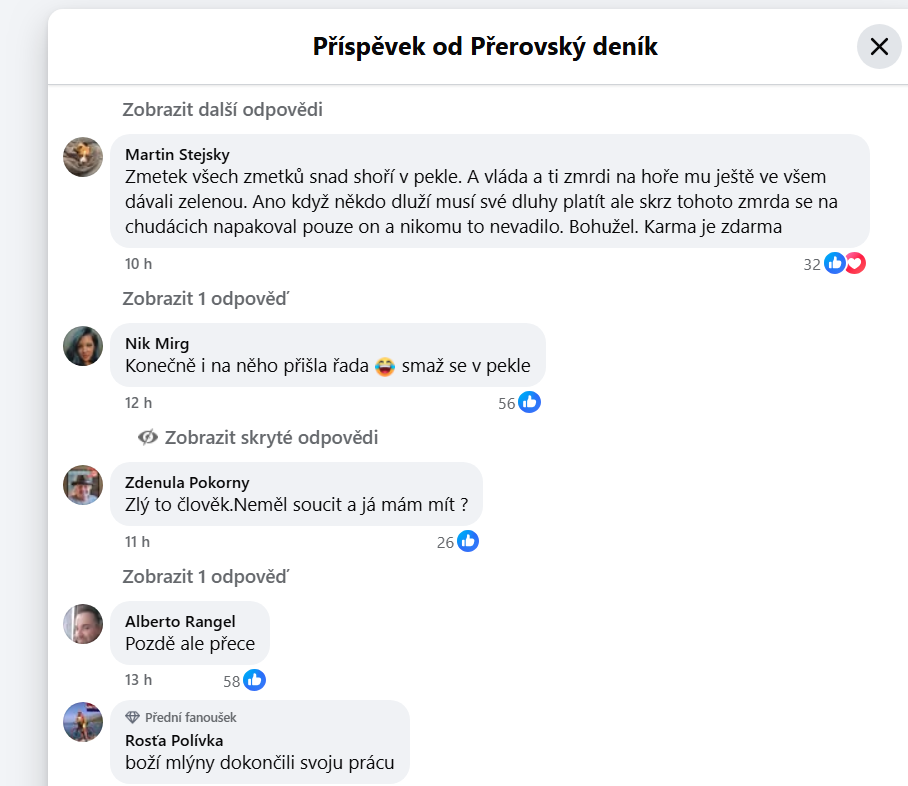Click the '10 h' timestamp on Martin's comment

(x=138, y=264)
